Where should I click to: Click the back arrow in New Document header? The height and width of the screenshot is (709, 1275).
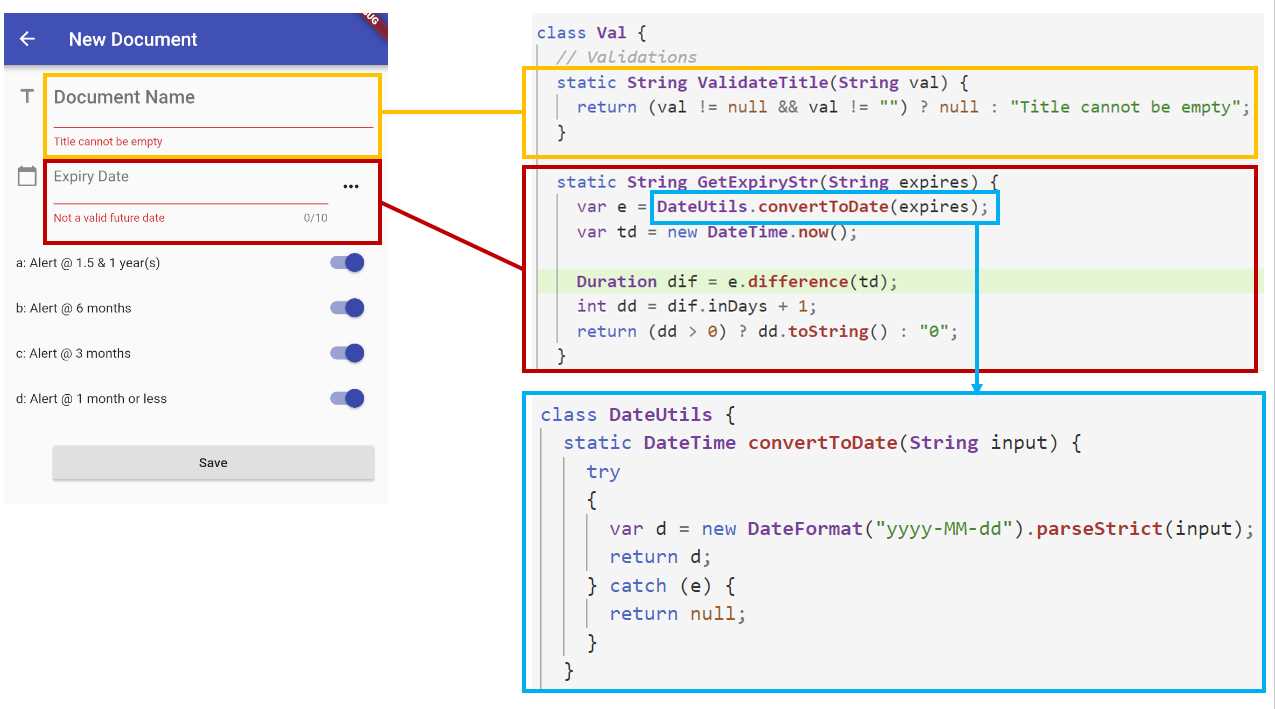click(27, 39)
